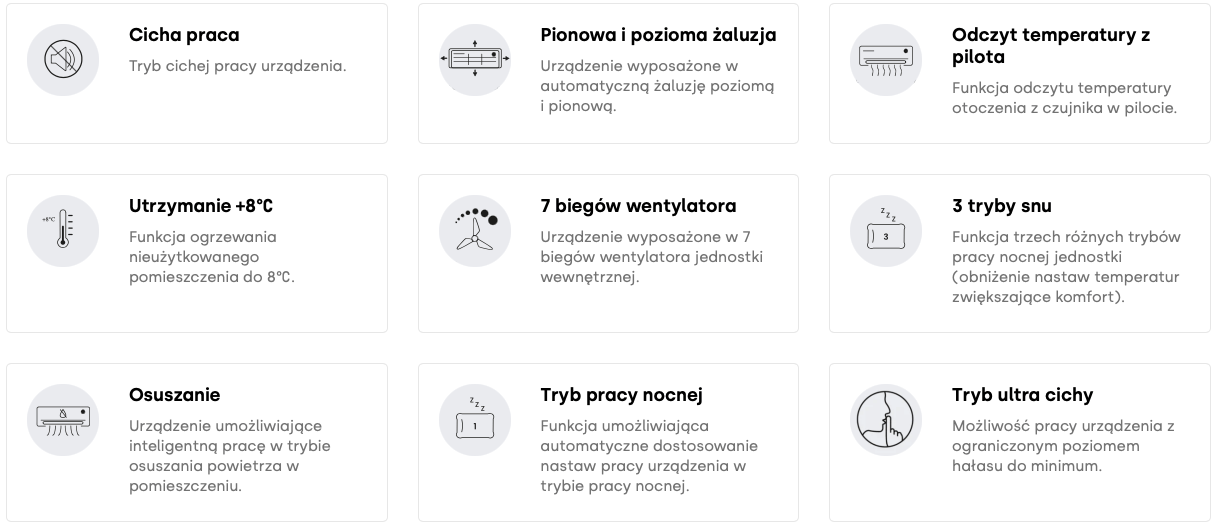
Task: Click the muted speaker icon for Cicha praca
Action: click(x=63, y=60)
